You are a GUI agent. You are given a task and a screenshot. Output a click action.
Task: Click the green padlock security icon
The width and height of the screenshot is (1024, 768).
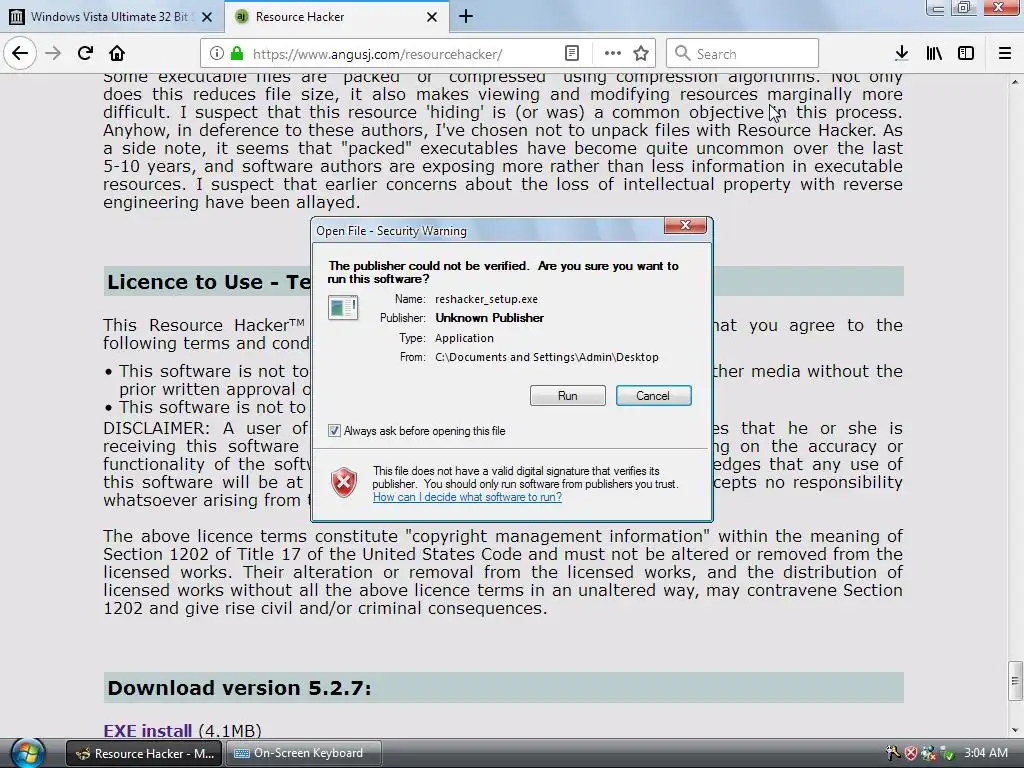click(237, 54)
